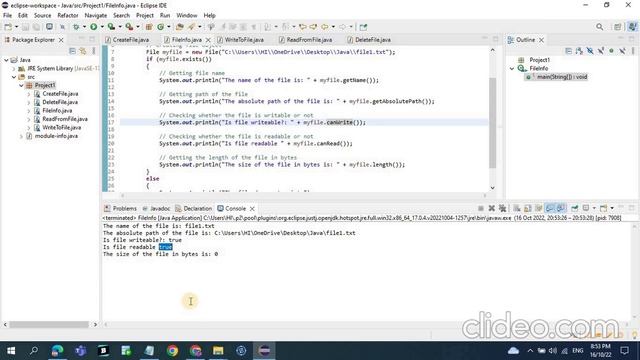Image resolution: width=640 pixels, height=360 pixels.
Task: Open Open Console dropdown arrow in Console toolbar
Action: [612, 209]
